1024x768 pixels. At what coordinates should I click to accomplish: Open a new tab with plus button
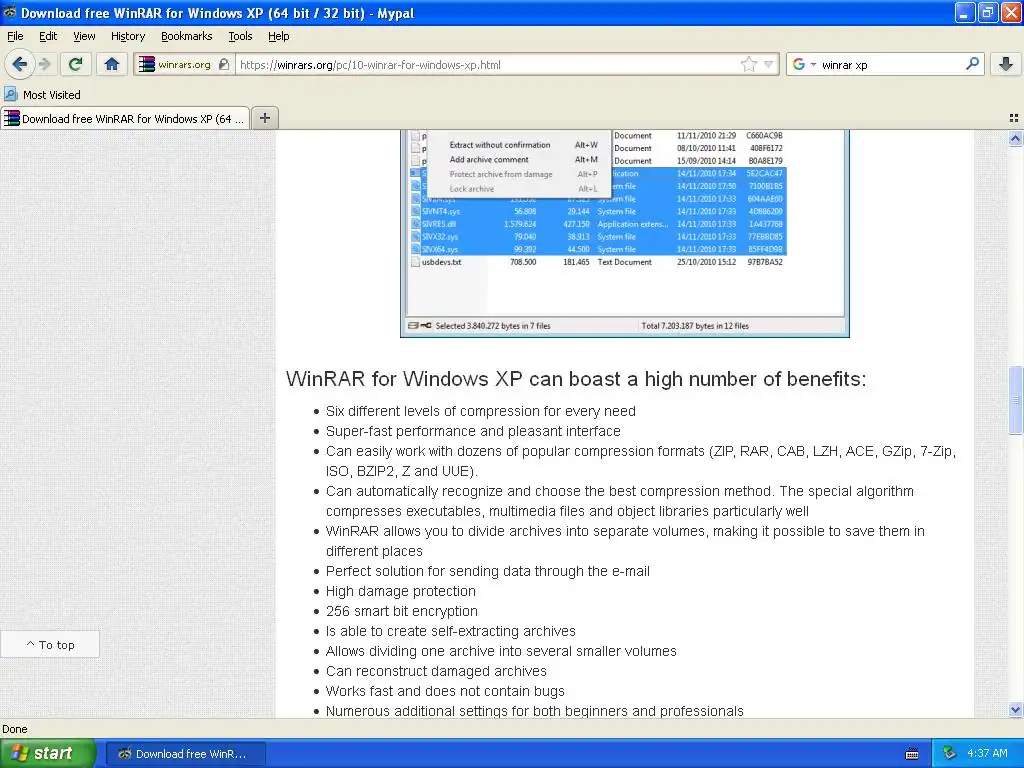point(264,118)
